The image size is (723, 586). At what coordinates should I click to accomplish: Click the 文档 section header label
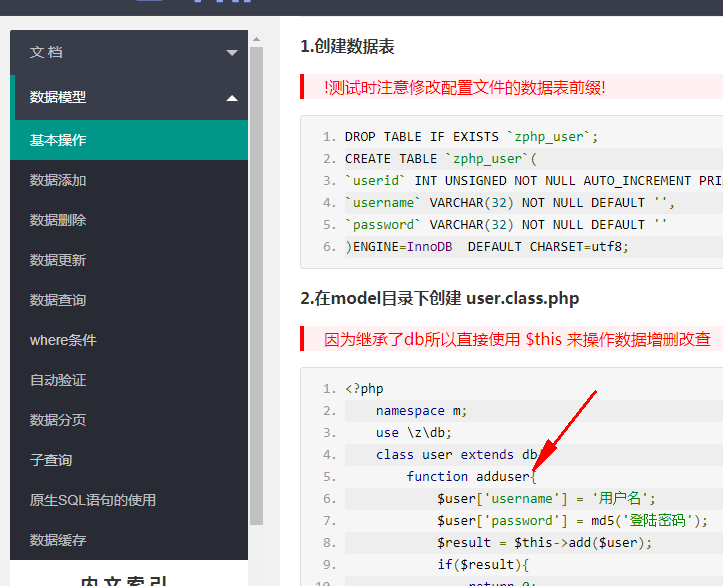coord(46,52)
